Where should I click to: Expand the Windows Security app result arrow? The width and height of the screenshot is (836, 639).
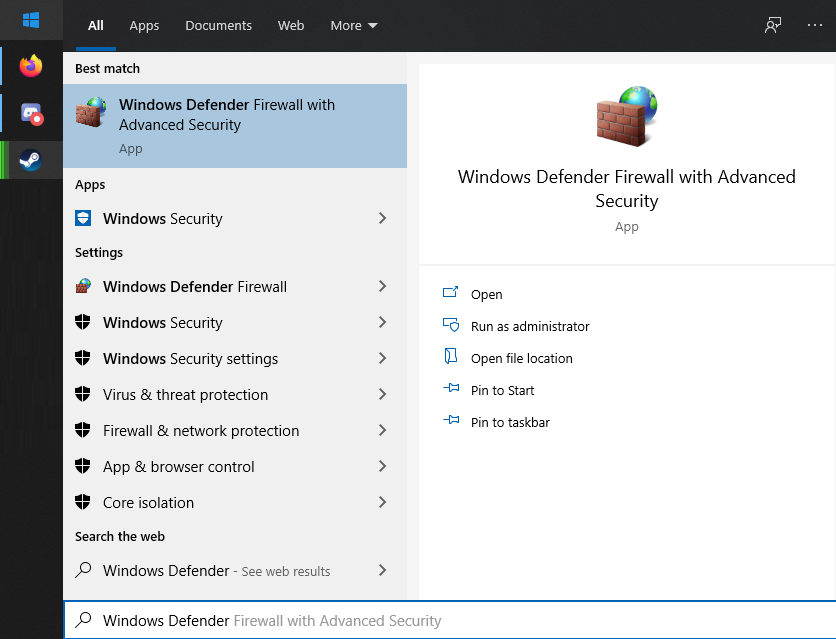click(x=382, y=219)
